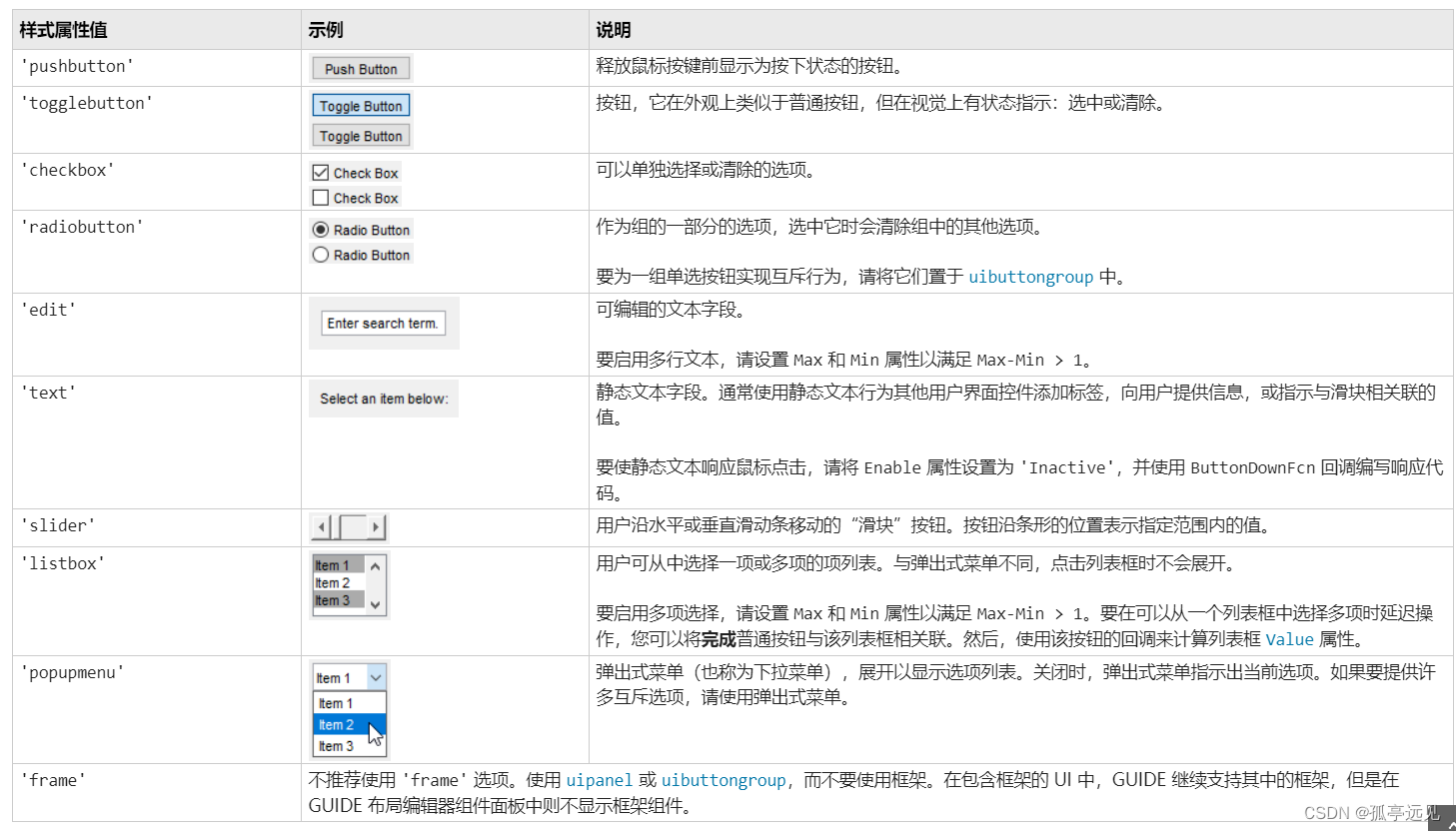Click the 'togglebutton' style value
The image size is (1456, 831).
click(x=87, y=103)
